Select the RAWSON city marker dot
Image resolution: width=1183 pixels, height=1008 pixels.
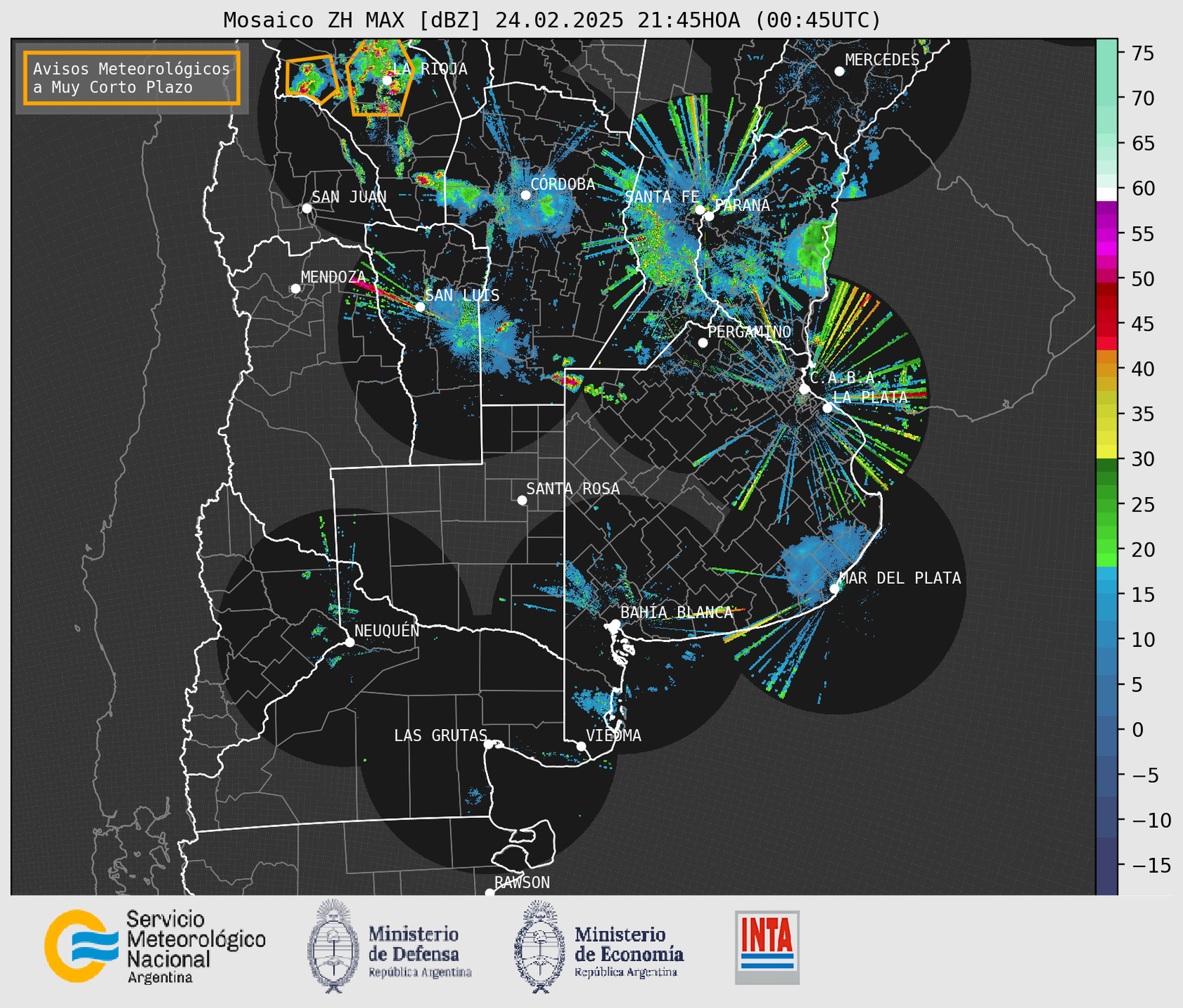tap(489, 893)
